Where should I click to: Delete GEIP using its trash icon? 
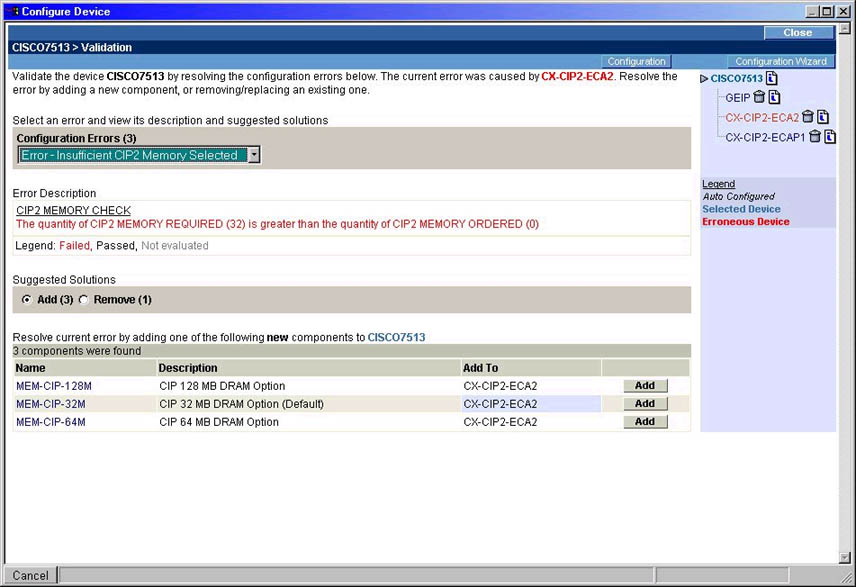pos(759,97)
